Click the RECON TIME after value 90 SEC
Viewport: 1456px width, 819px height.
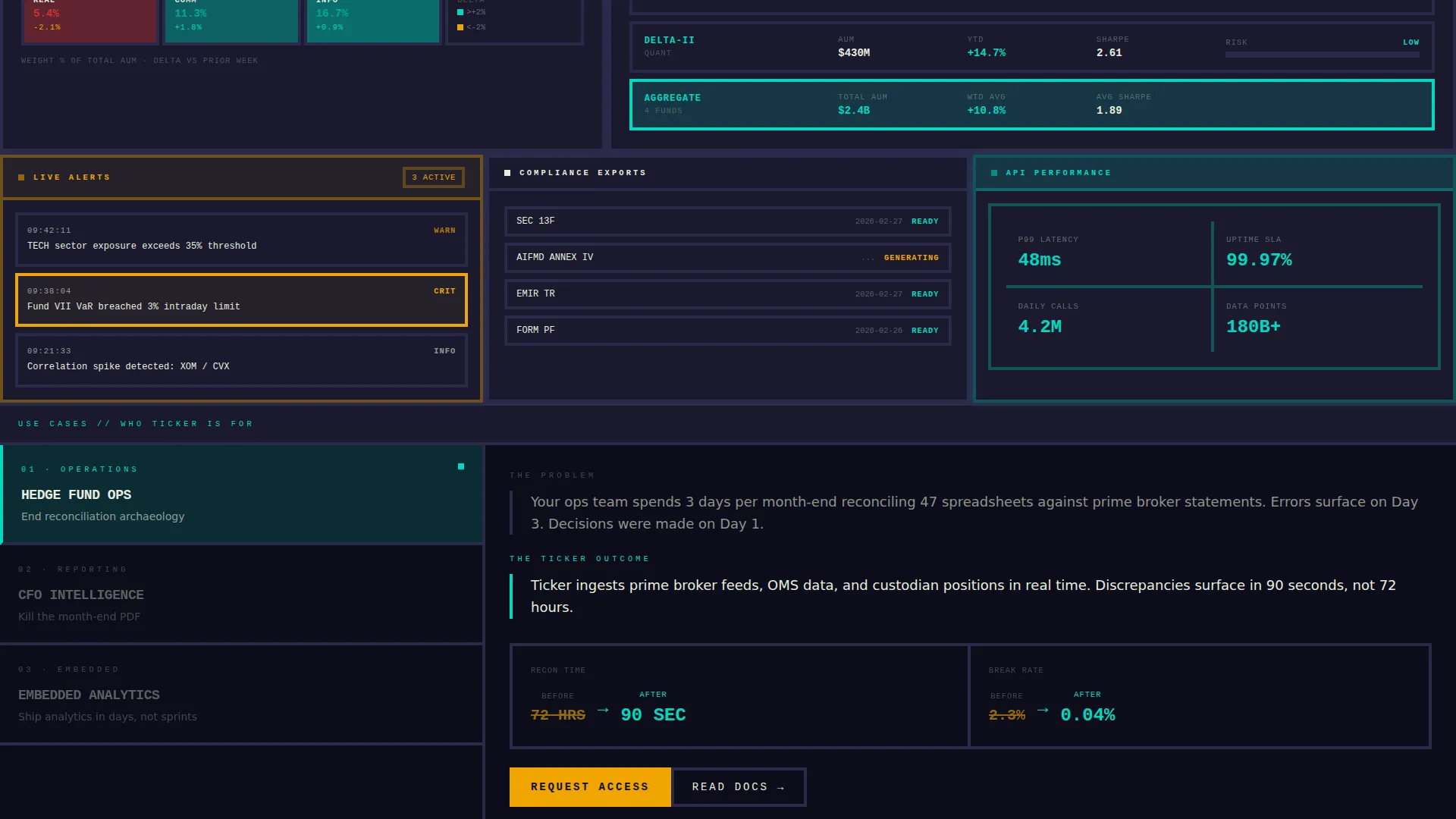(653, 715)
